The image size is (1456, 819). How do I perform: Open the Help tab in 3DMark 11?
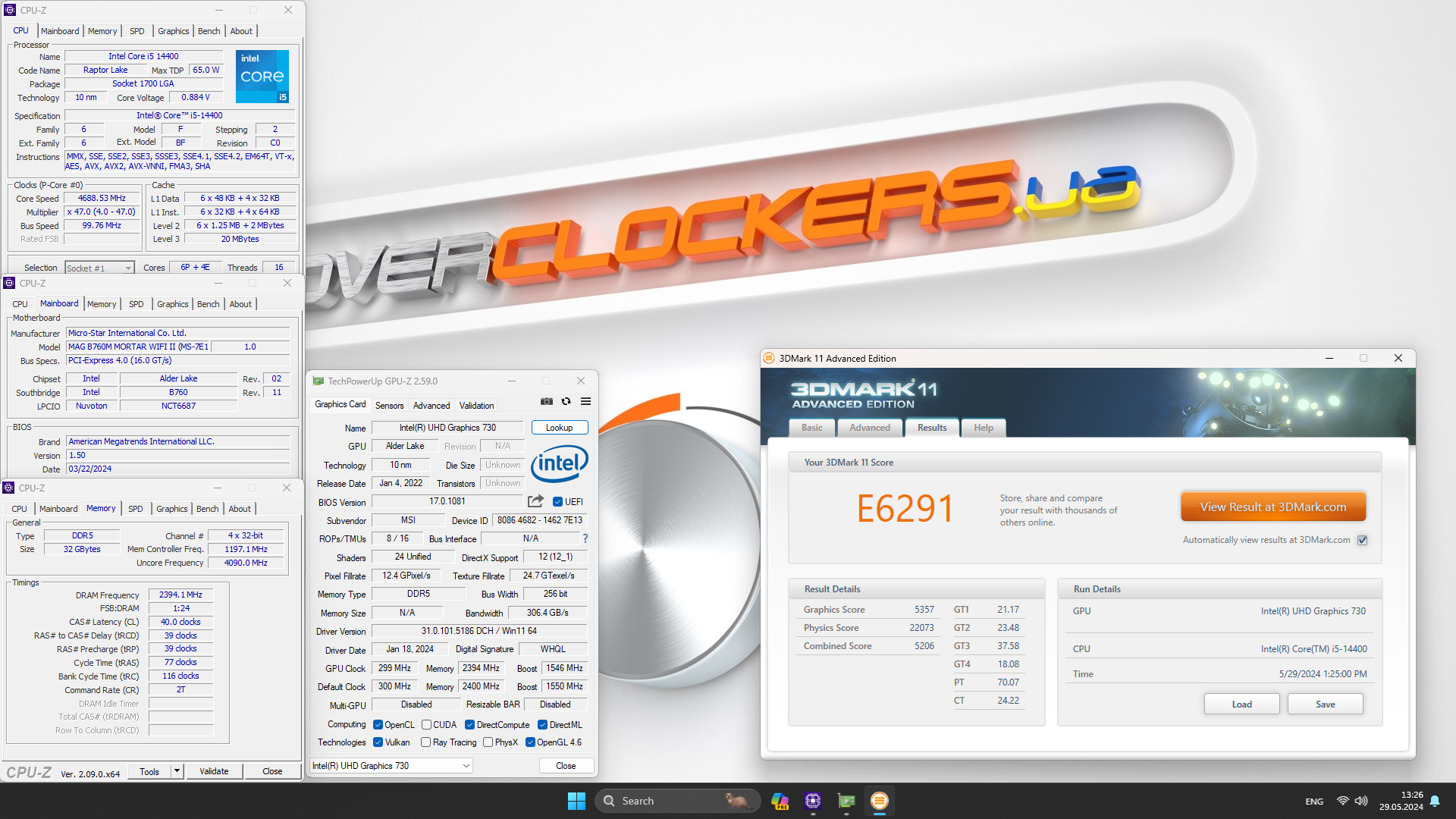click(x=984, y=428)
